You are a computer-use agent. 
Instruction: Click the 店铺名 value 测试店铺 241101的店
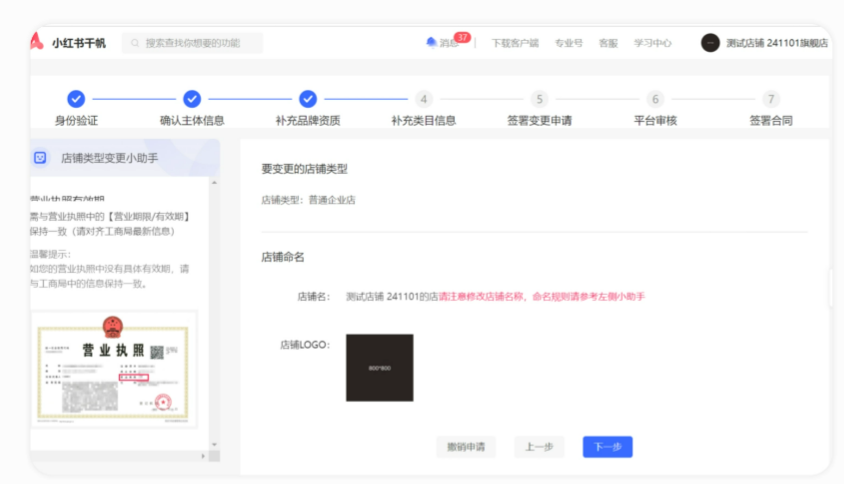(391, 297)
